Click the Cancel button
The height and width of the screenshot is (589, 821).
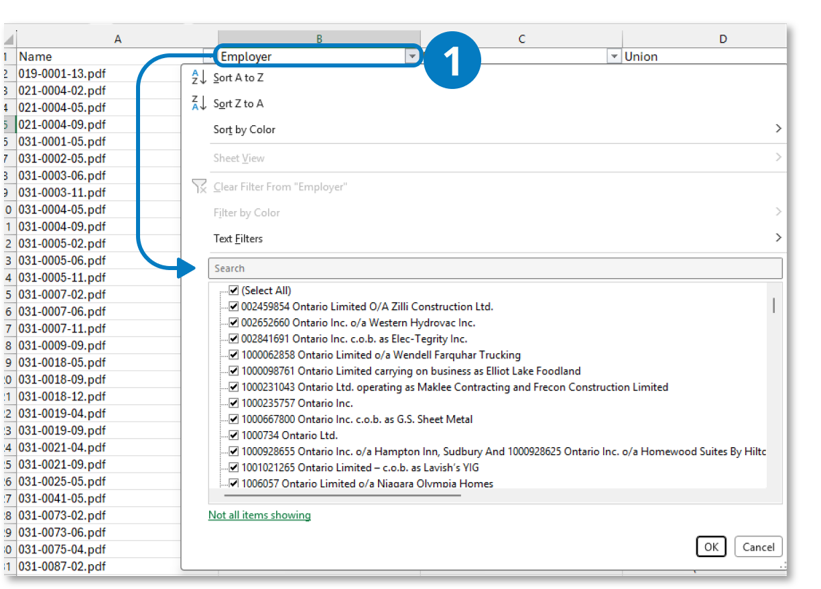(x=758, y=547)
